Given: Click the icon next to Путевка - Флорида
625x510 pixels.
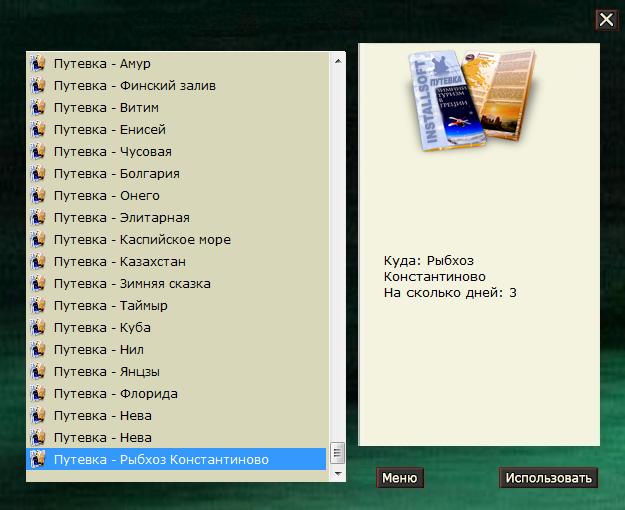Looking at the screenshot, I should tap(38, 394).
